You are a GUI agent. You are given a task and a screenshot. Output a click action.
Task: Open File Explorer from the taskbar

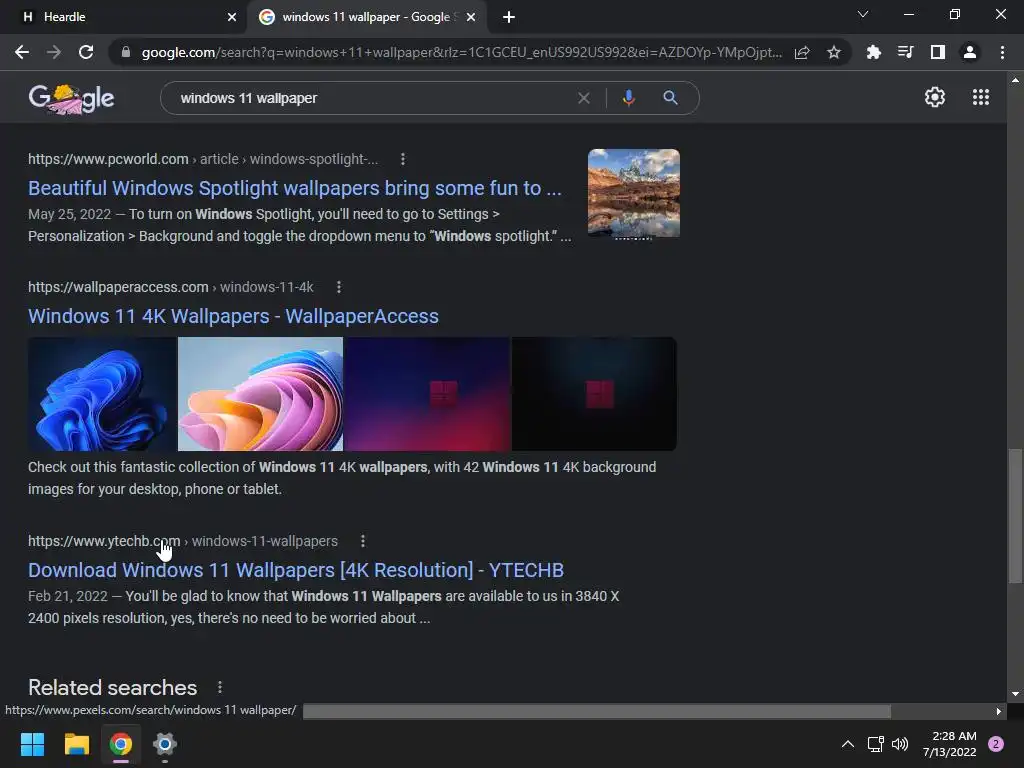pos(76,744)
